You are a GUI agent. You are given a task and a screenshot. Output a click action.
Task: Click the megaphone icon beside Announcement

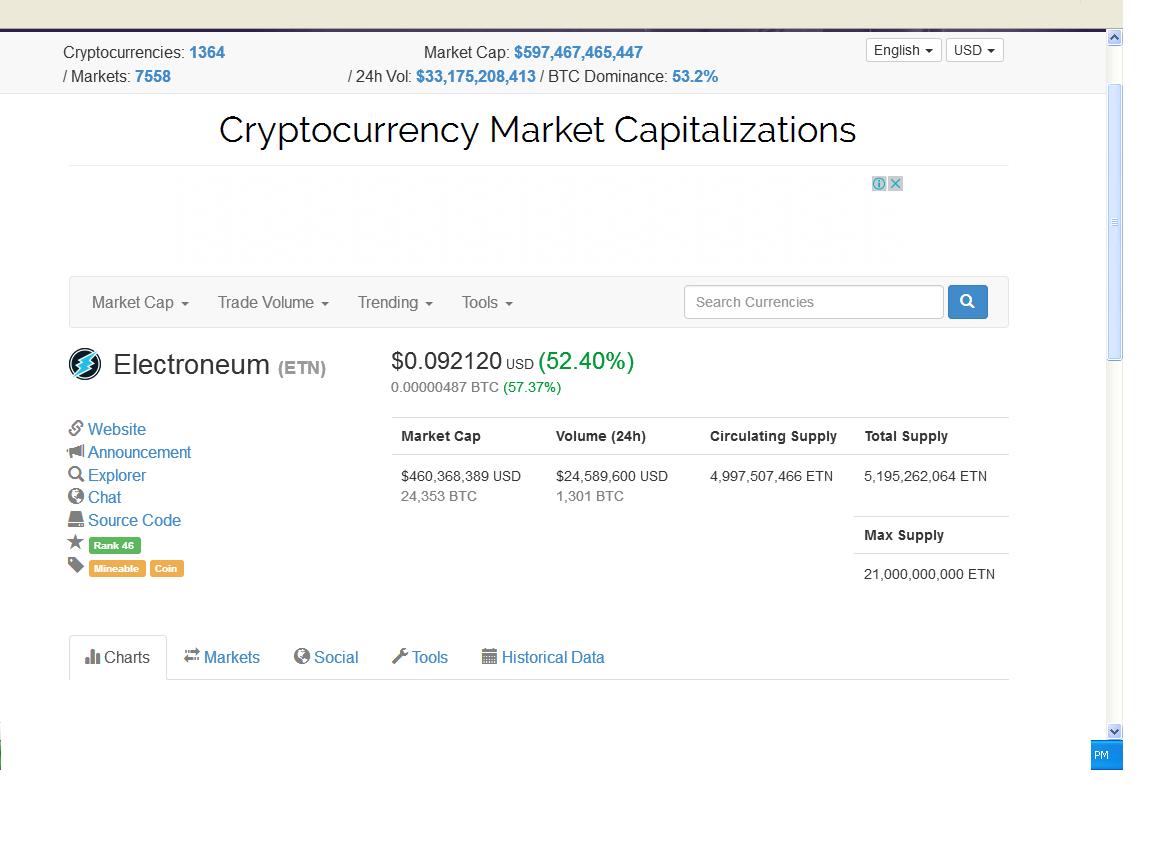point(76,451)
